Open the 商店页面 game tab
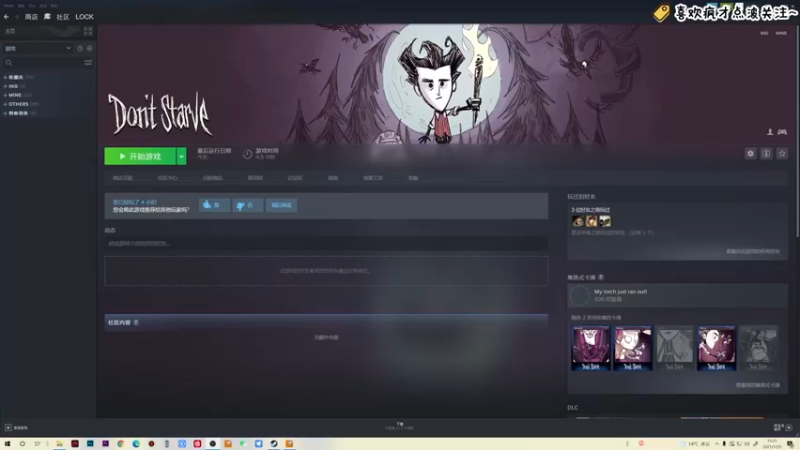The width and height of the screenshot is (800, 450). coord(122,178)
